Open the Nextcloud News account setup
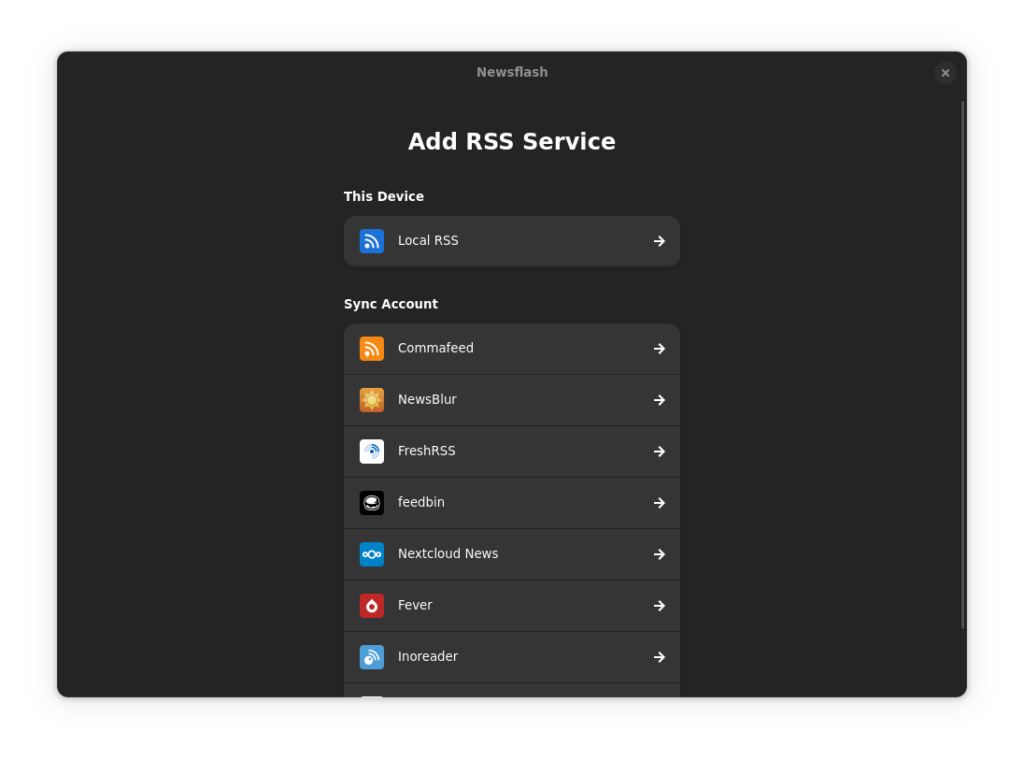 click(x=511, y=554)
